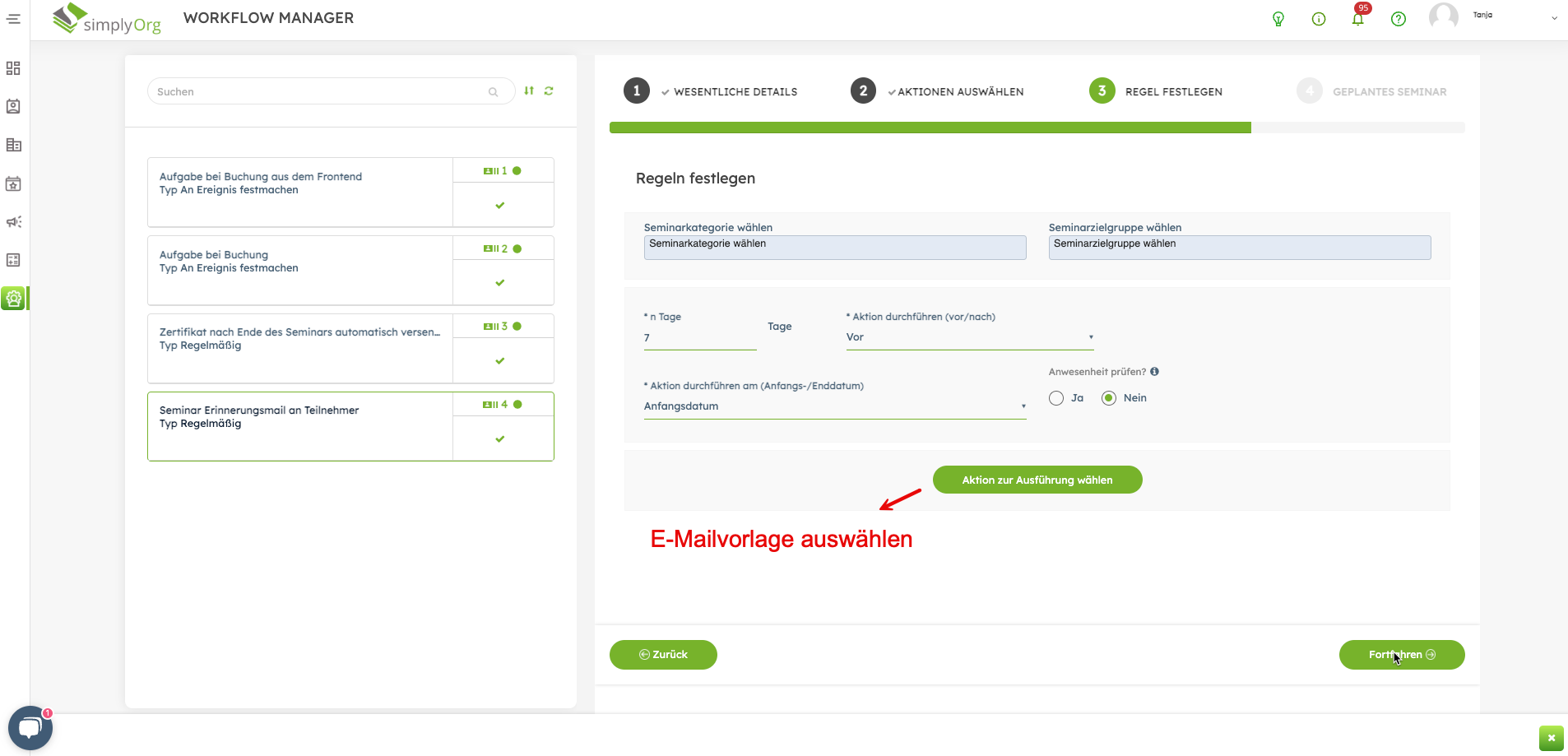Open the Aktion durchführen (vor/nach) dropdown
The image size is (1568, 756).
point(969,337)
